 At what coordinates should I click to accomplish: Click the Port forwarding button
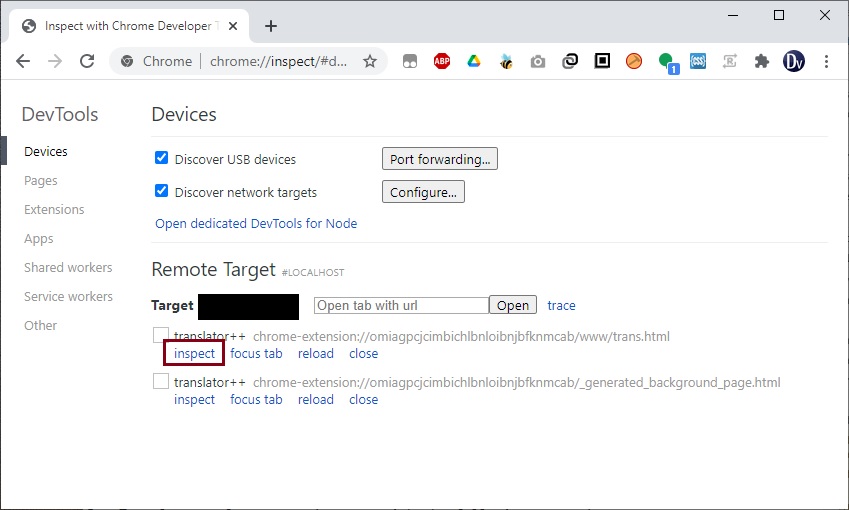(440, 159)
